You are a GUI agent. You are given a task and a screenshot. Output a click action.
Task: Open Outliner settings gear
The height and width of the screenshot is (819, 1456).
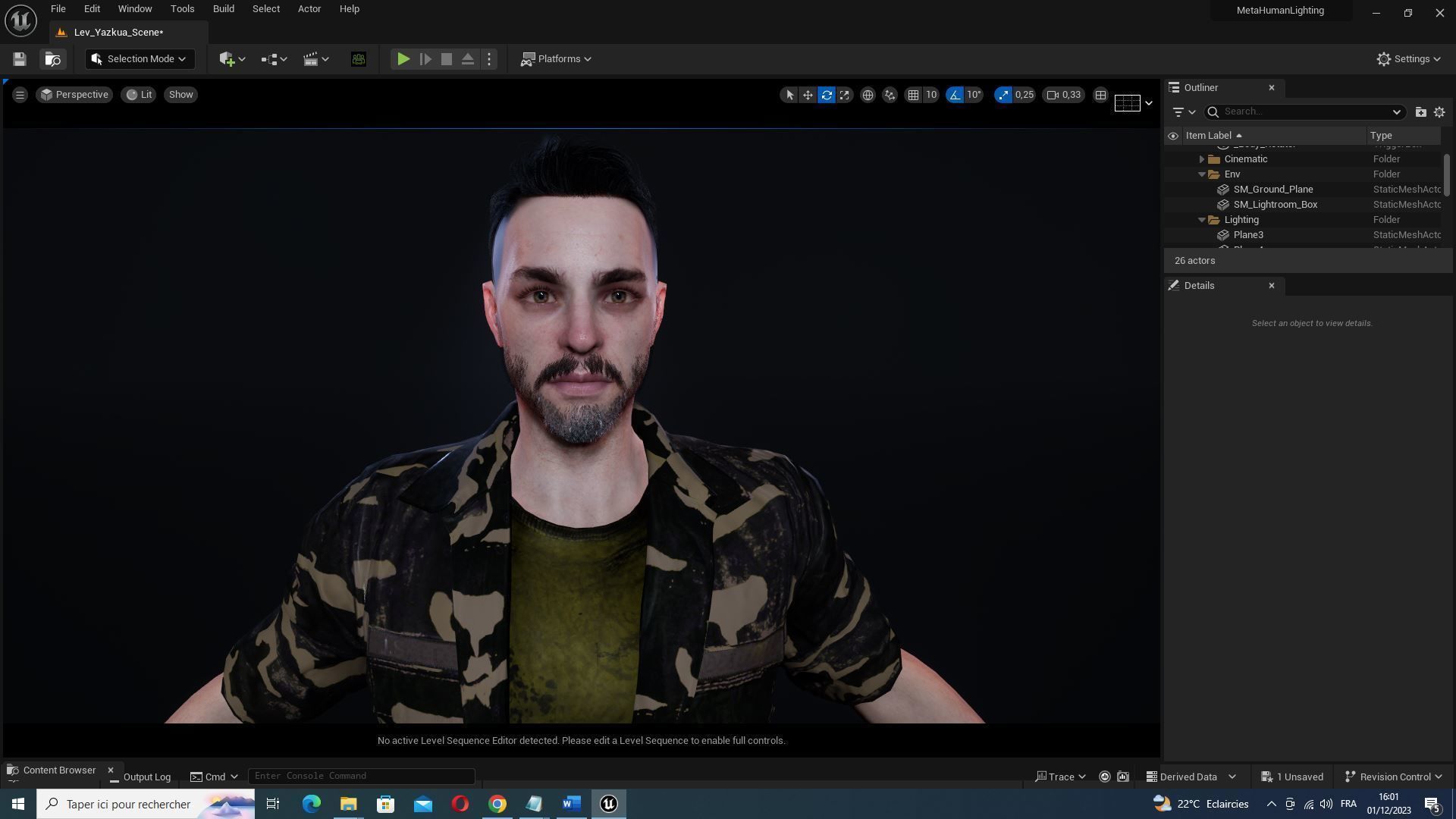tap(1439, 112)
